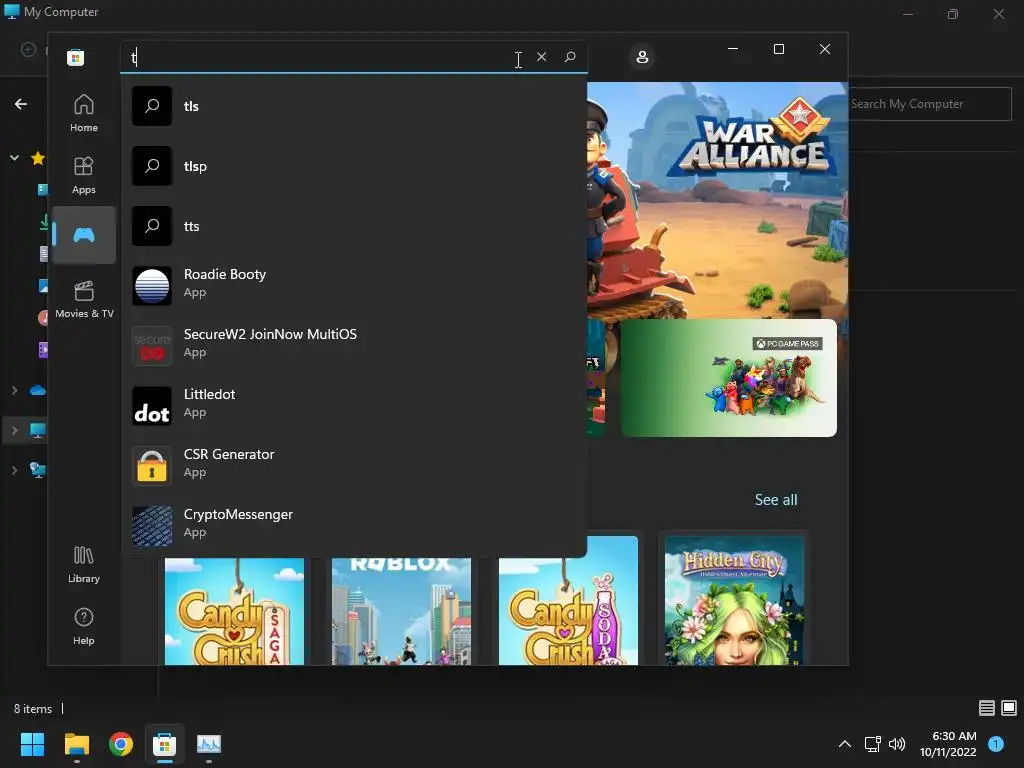Click the Microsoft Store logo icon
This screenshot has height=768, width=1024.
tap(76, 57)
